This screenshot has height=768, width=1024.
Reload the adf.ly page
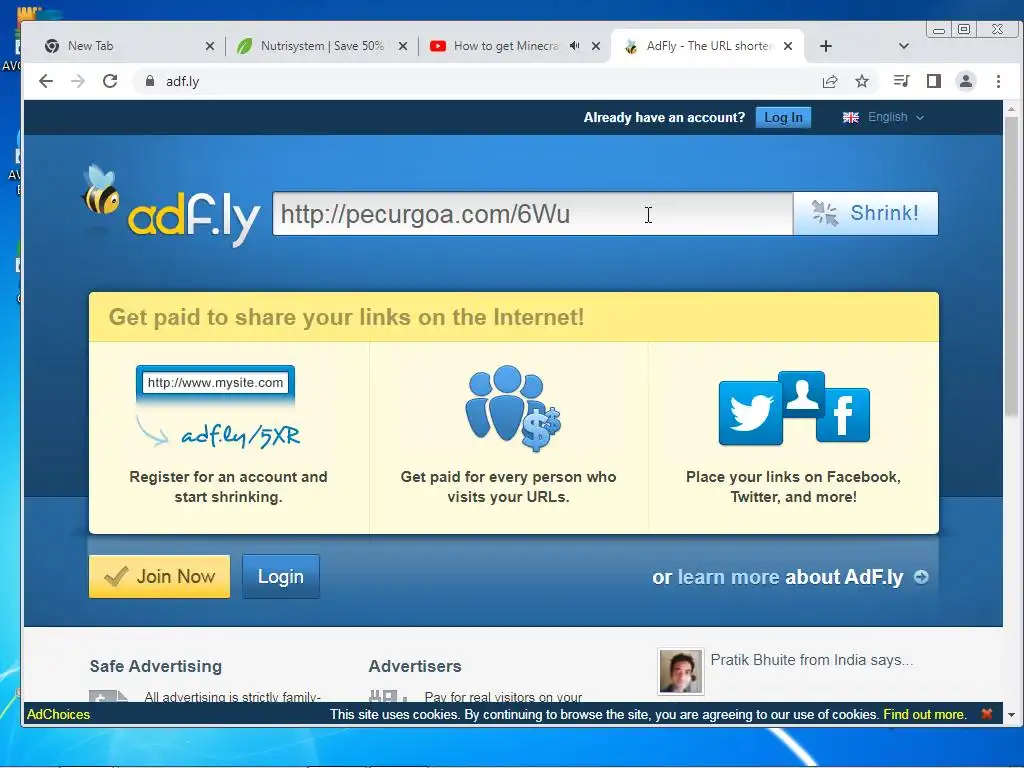click(x=110, y=81)
